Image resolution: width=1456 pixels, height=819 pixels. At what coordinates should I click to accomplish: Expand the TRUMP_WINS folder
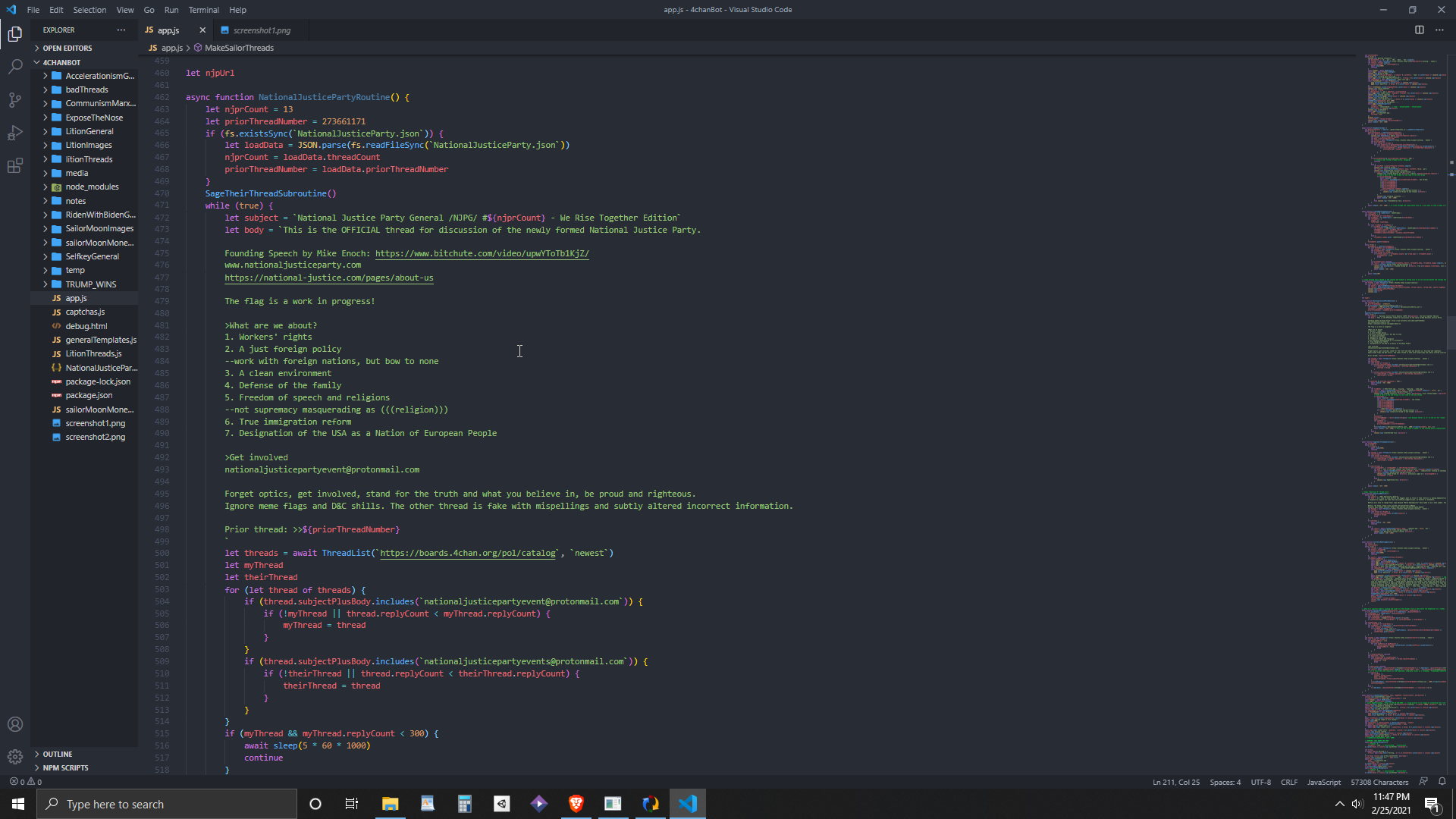[x=84, y=284]
